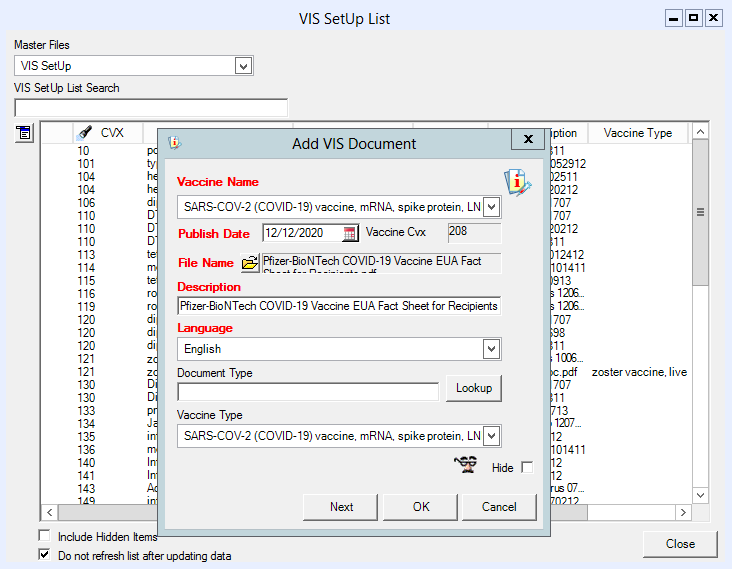This screenshot has height=569, width=732.
Task: Open the list options icon beside the grid
Action: (24, 133)
